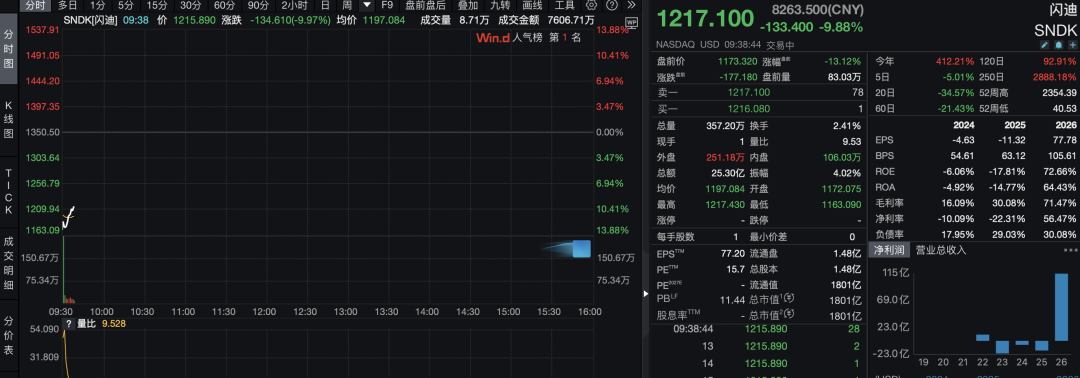Click the pencil edit icon under SNDK

(x=1043, y=45)
